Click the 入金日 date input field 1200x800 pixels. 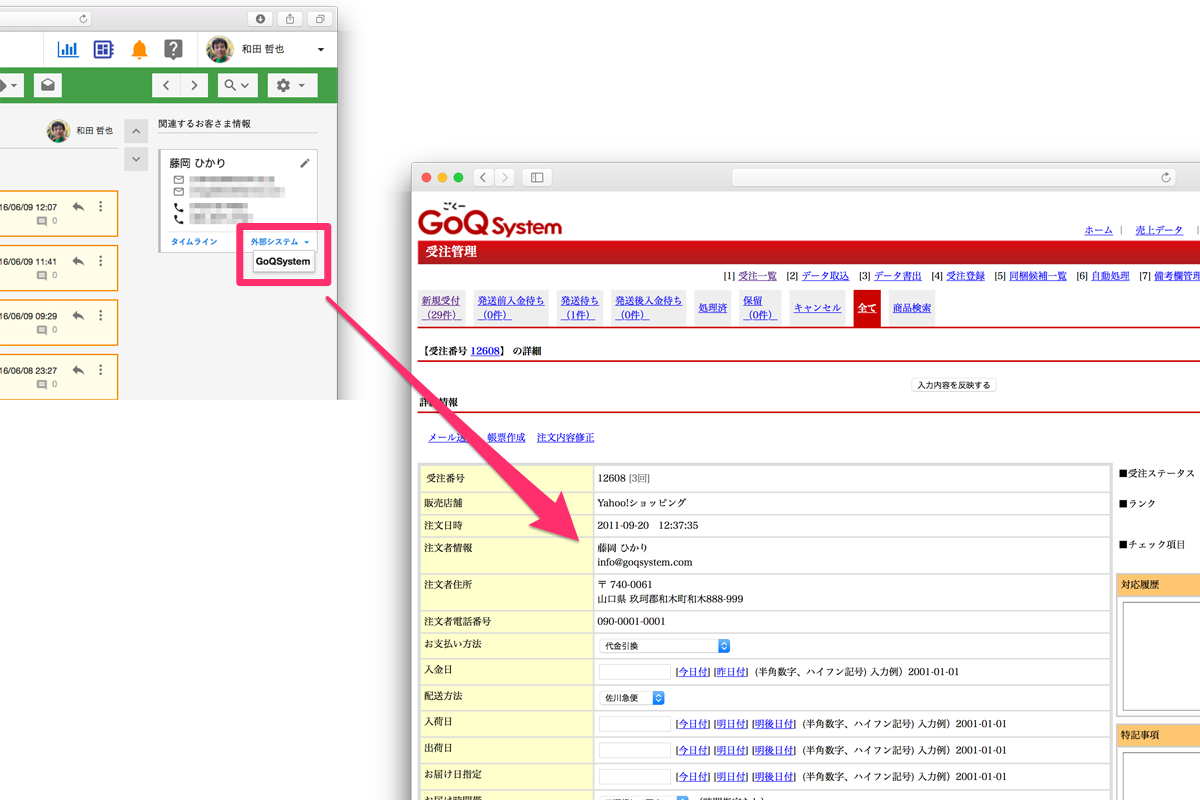[634, 672]
